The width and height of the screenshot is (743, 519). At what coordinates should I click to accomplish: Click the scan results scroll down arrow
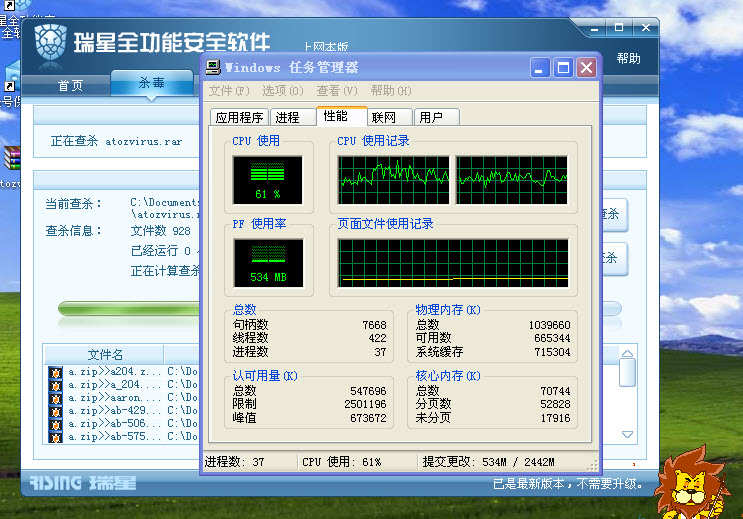(x=627, y=434)
